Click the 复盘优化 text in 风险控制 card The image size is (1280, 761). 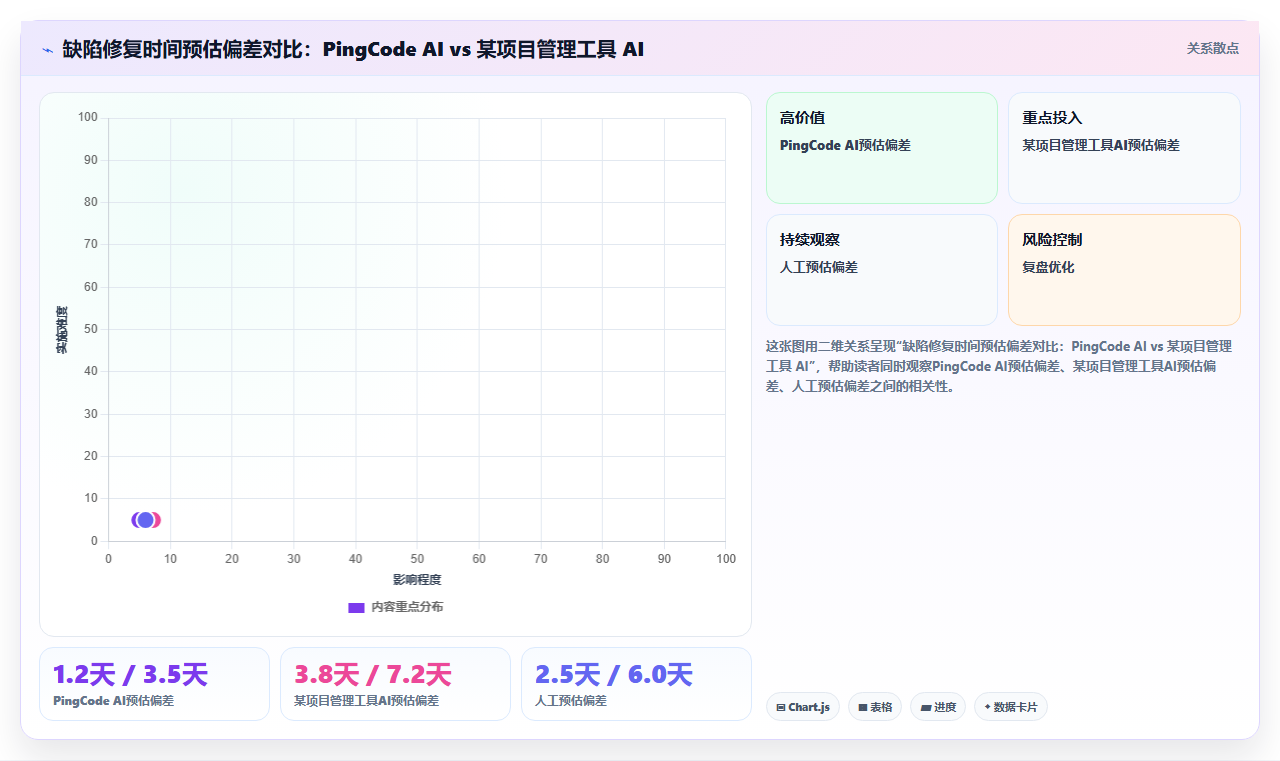(x=1048, y=268)
